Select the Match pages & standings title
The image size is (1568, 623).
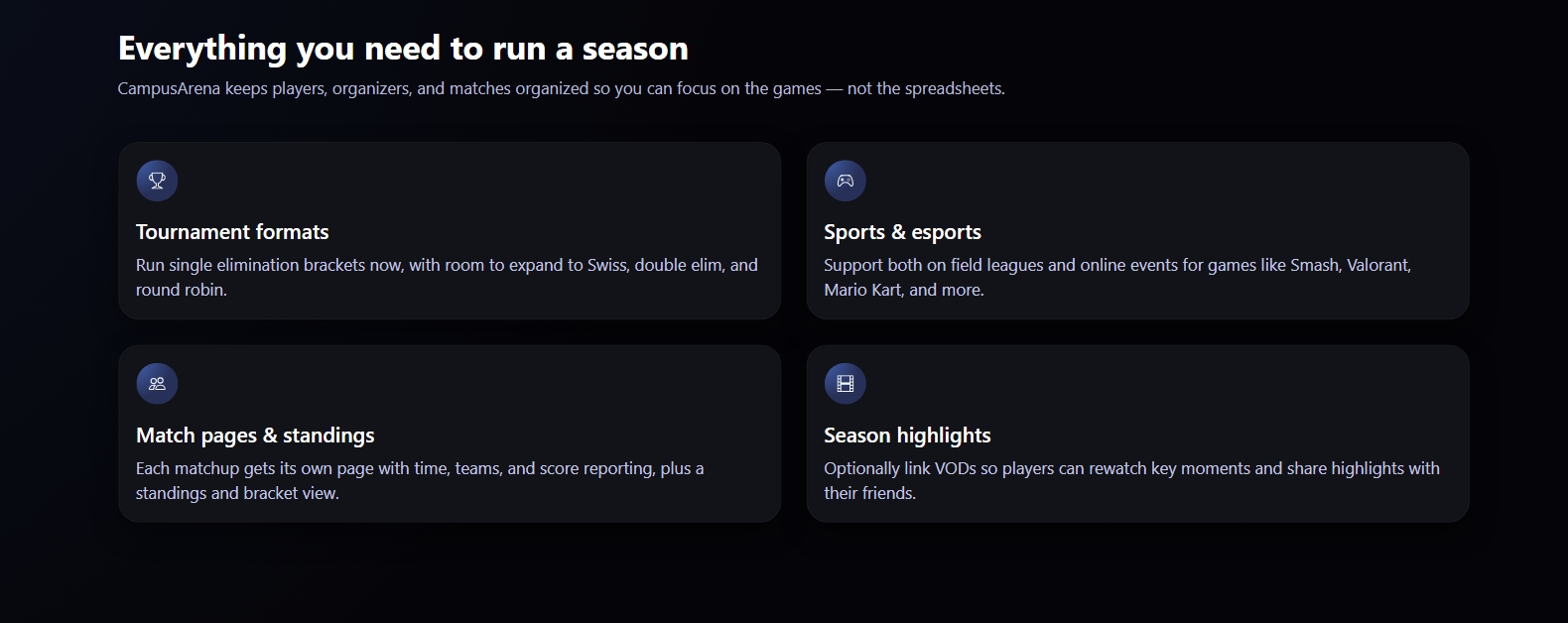255,436
